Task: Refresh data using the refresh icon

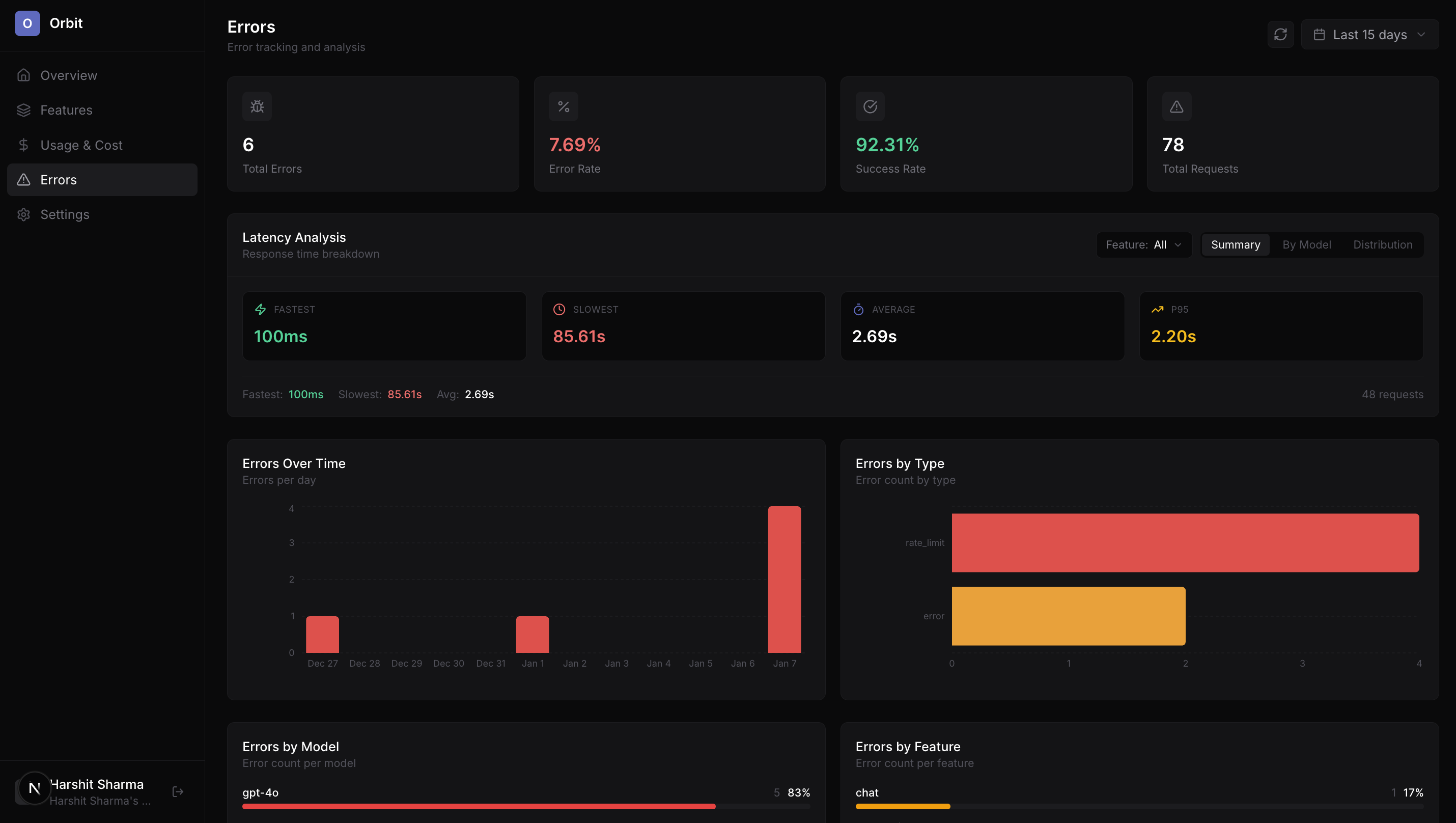Action: [1281, 35]
